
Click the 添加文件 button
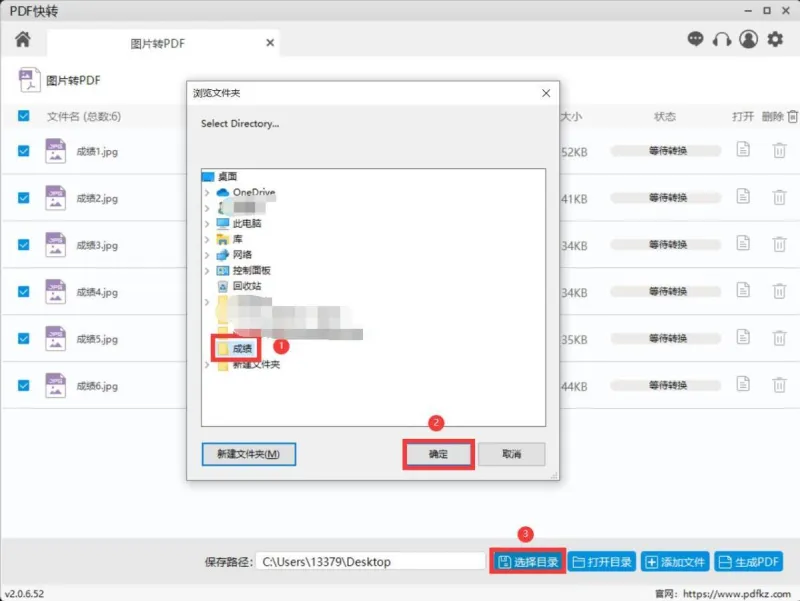click(x=675, y=562)
